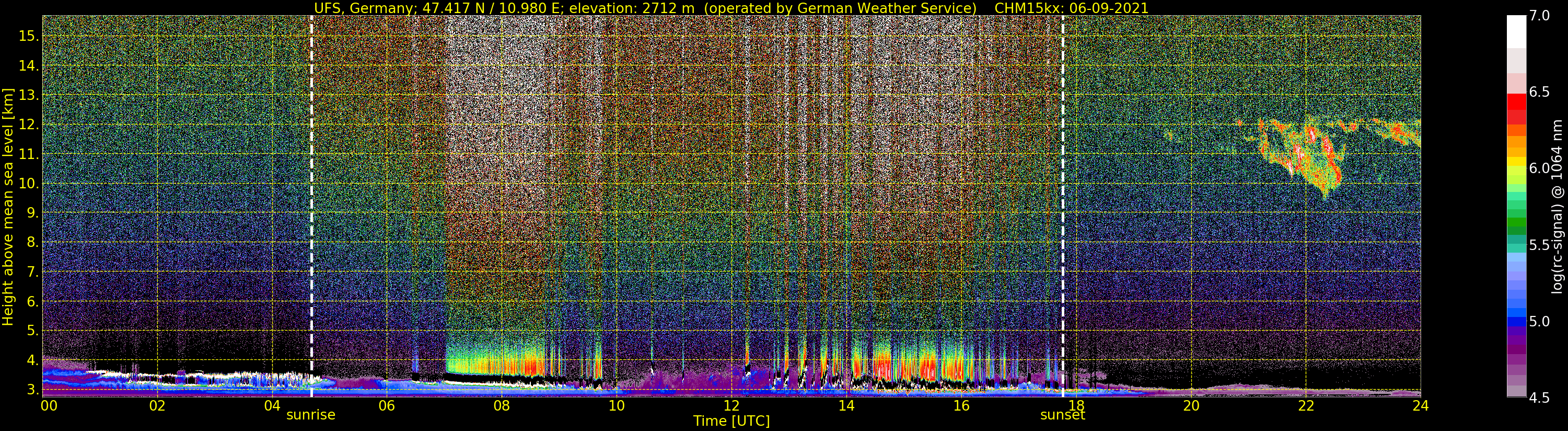1568x431 pixels.
Task: Click the UFS Germany plot title
Action: click(x=731, y=8)
